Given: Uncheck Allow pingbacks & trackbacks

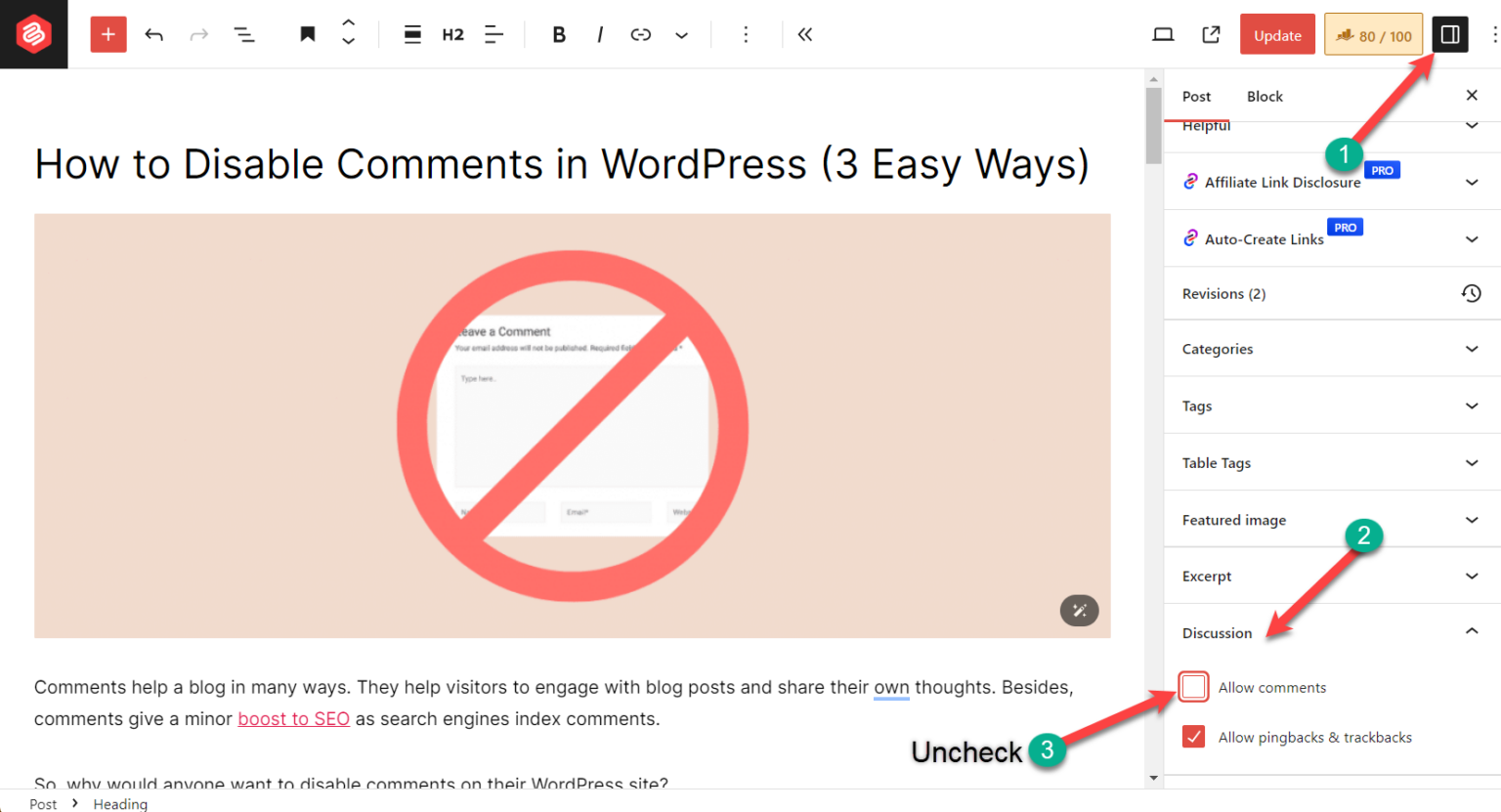Looking at the screenshot, I should point(1193,737).
